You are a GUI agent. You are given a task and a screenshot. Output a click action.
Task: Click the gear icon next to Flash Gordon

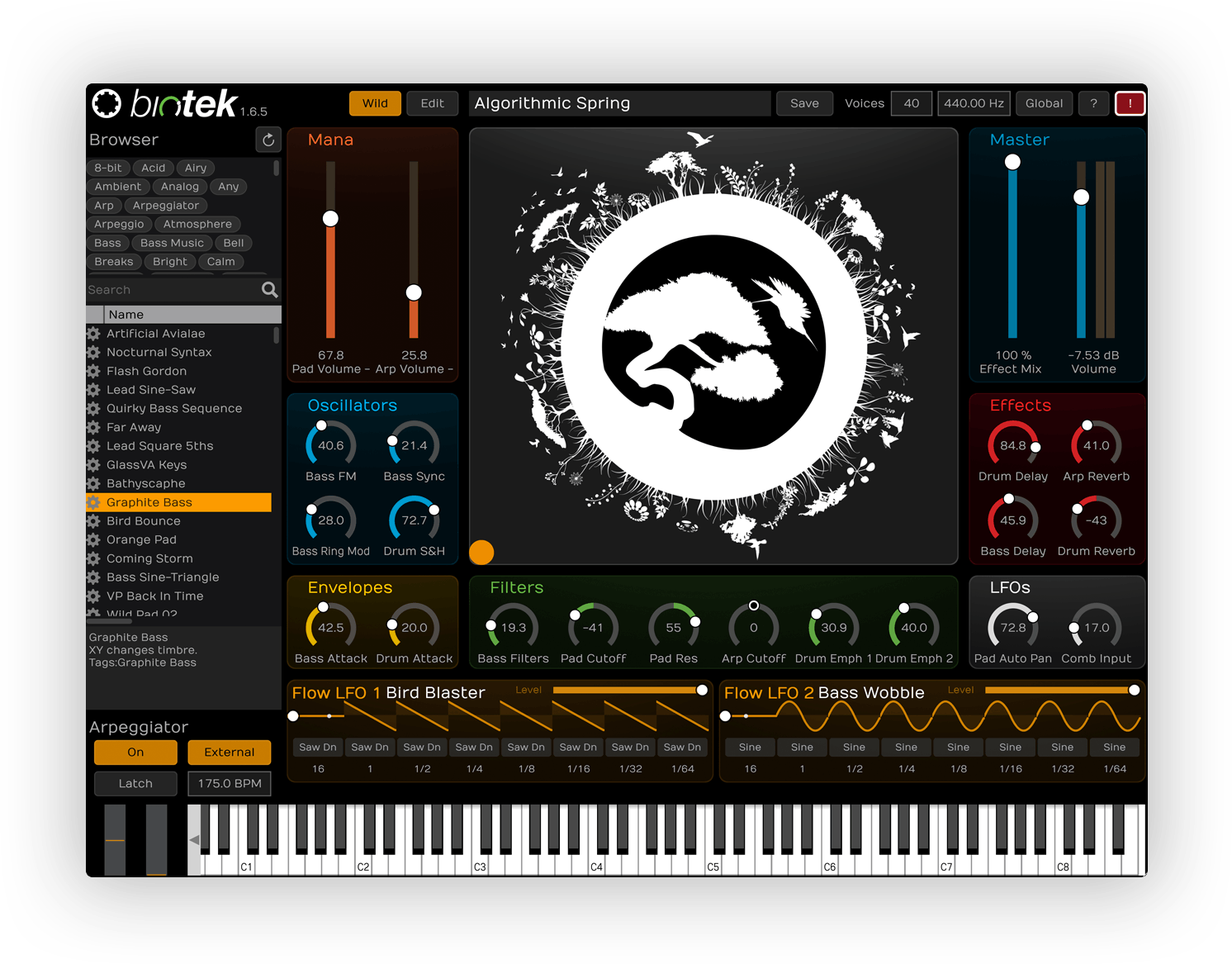95,371
